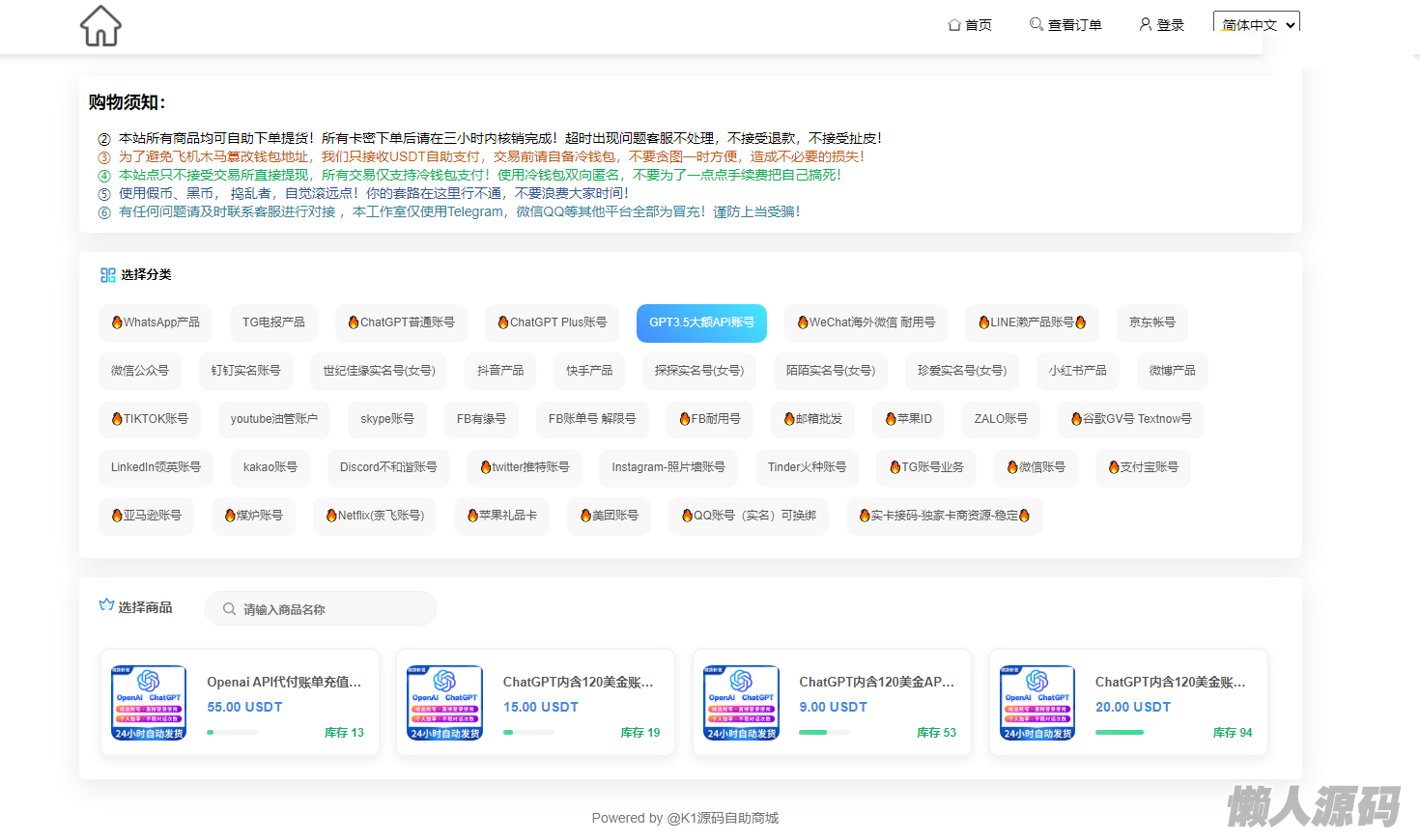
Task: Select the WhatsApp产品 category
Action: click(x=156, y=322)
